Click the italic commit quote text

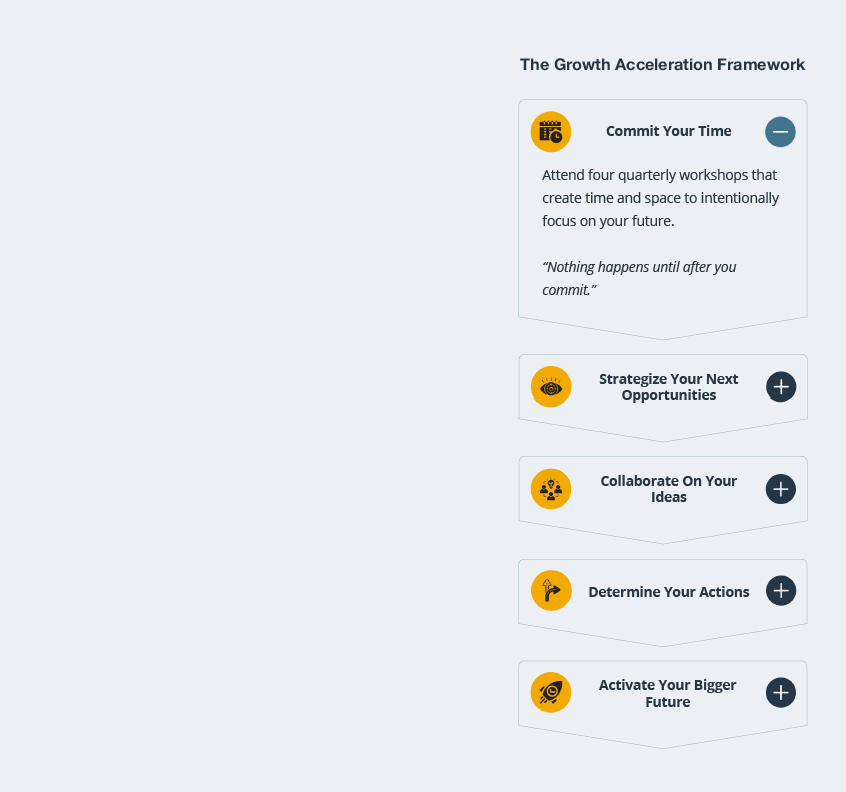639,278
